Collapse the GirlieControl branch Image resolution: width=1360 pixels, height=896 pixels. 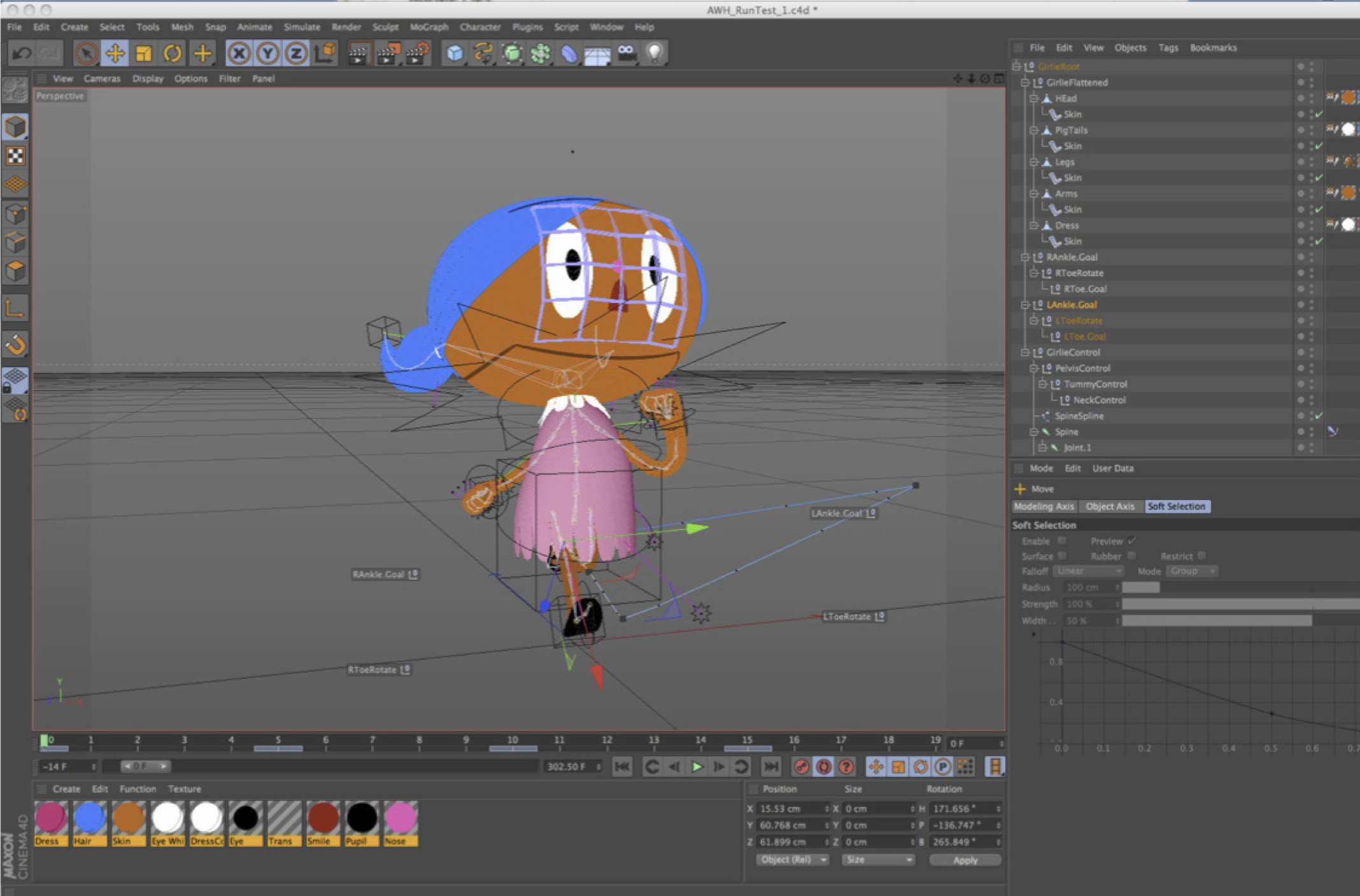[x=1024, y=353]
